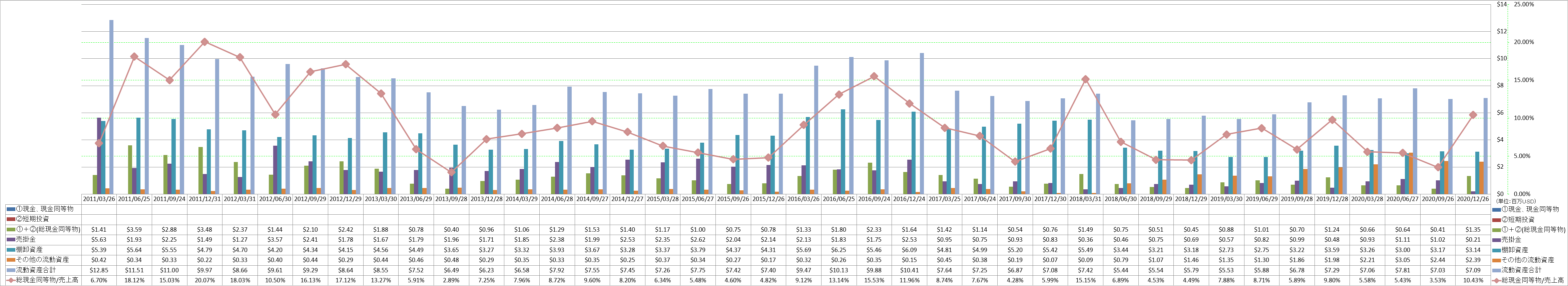
Task: Click the $5.63 売掛金 cell for 2011/03/26
Action: point(99,239)
